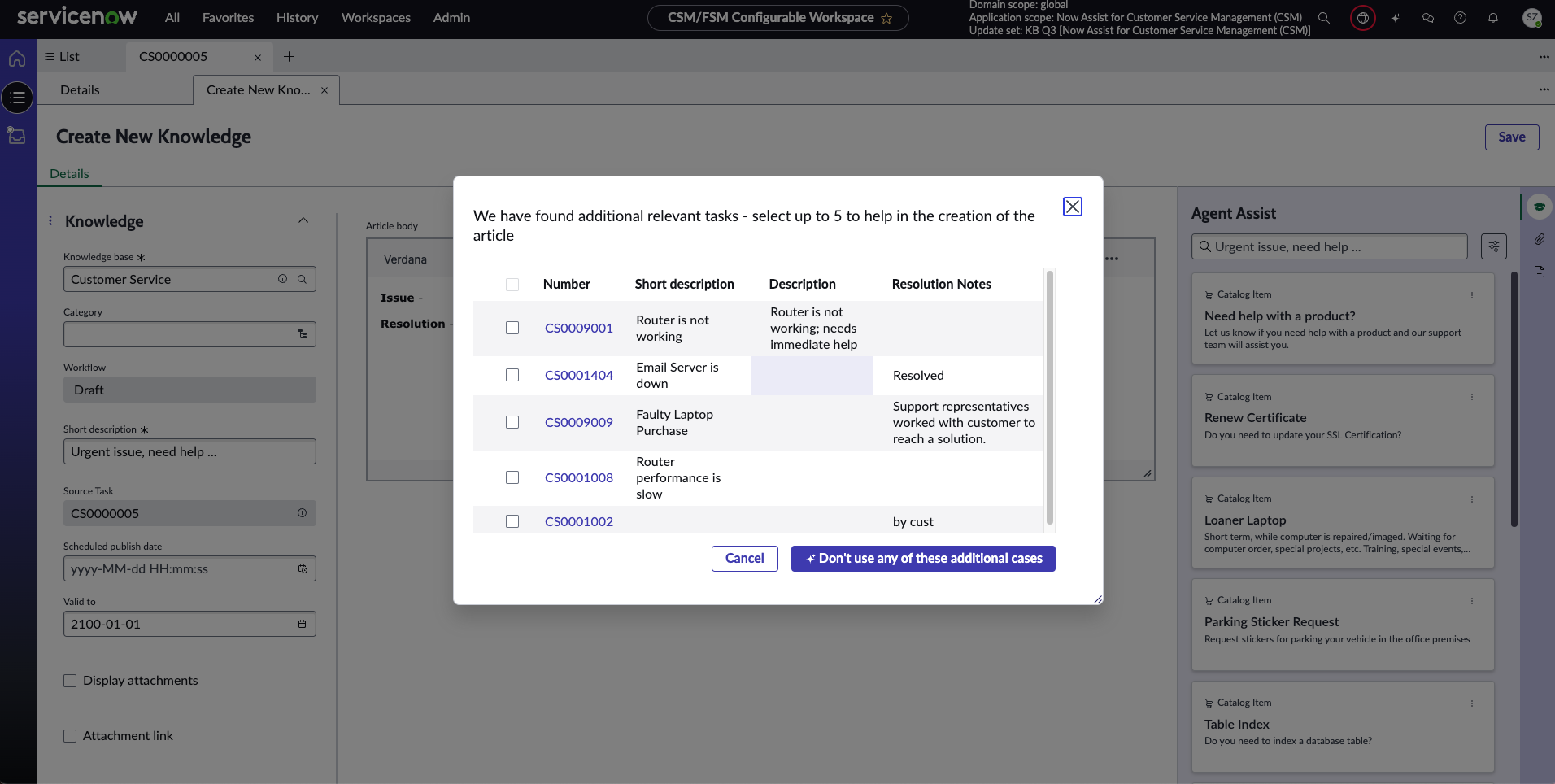
Task: Open case link CS0009009
Action: click(579, 422)
